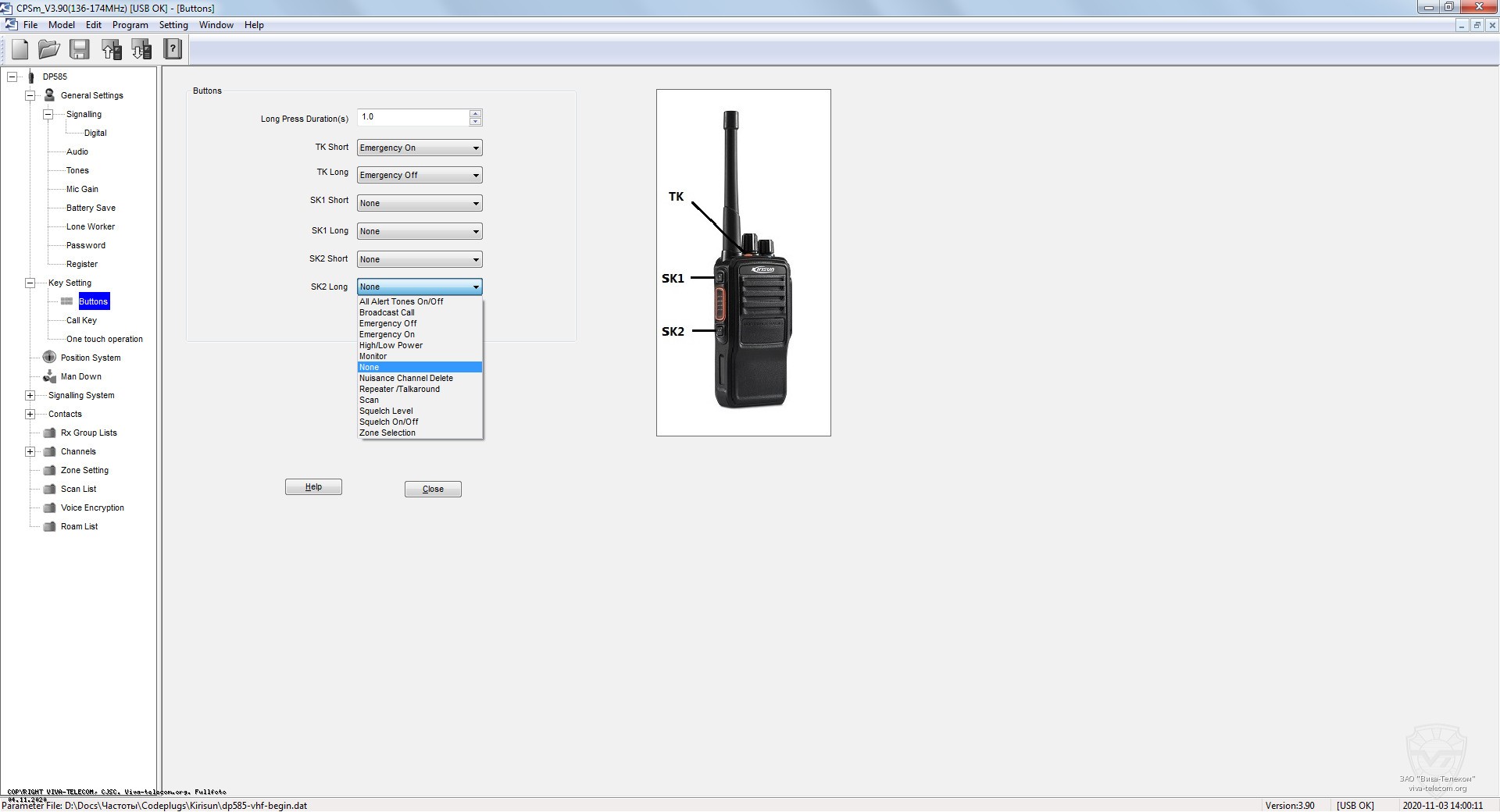Select the Man Down tree item
Viewport: 1500px width, 812px height.
[x=81, y=376]
